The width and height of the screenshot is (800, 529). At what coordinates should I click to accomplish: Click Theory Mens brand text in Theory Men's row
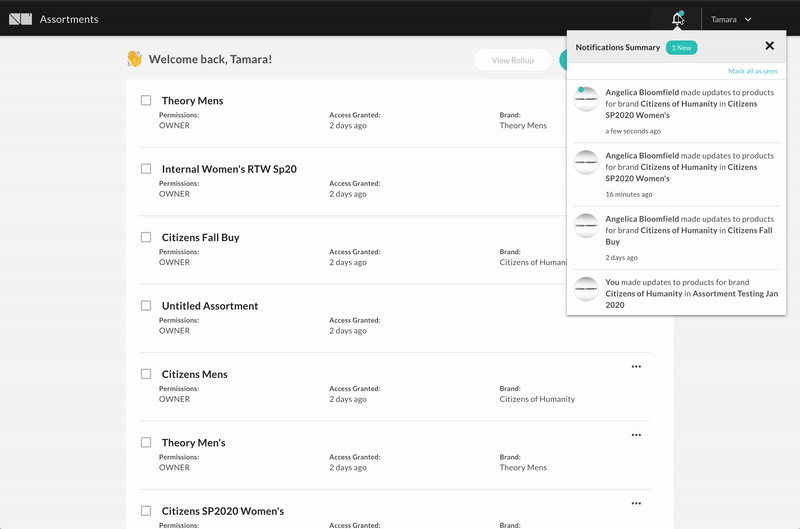523,467
